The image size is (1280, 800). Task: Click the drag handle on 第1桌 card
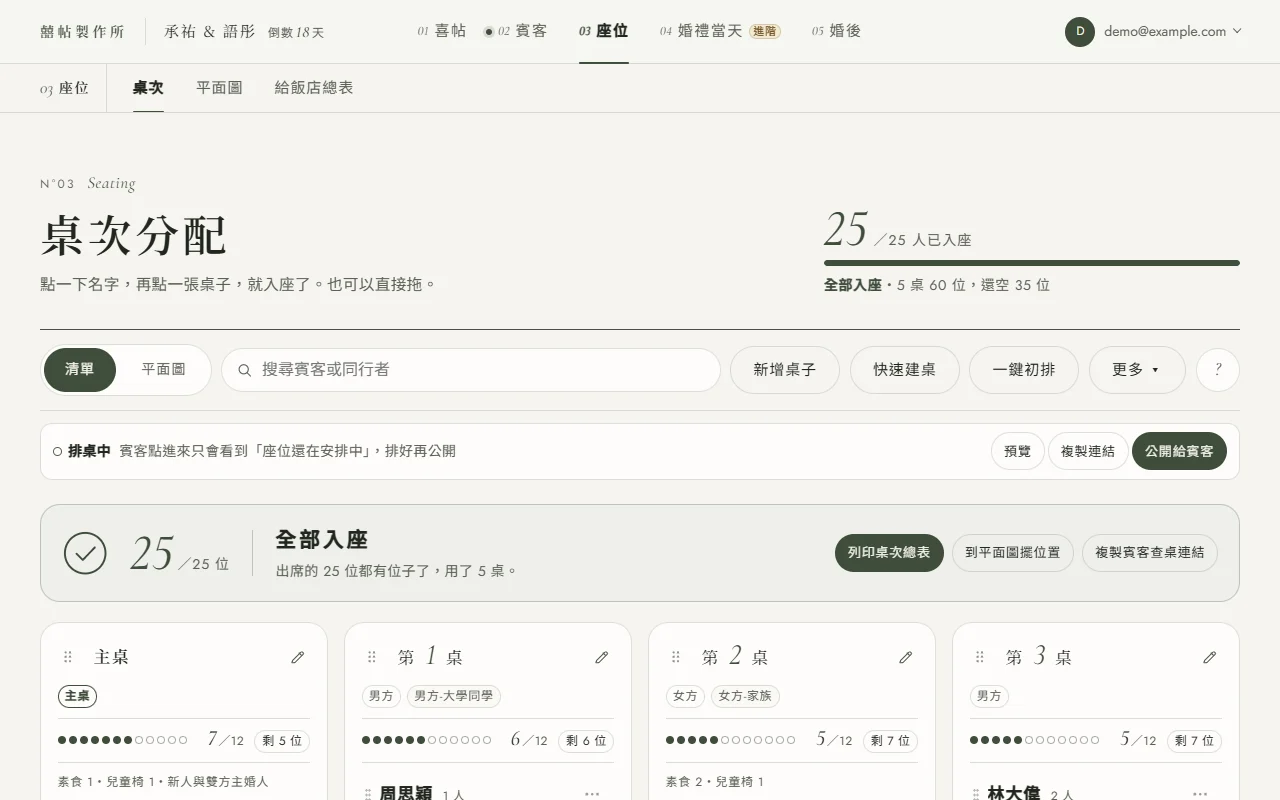pyautogui.click(x=372, y=657)
